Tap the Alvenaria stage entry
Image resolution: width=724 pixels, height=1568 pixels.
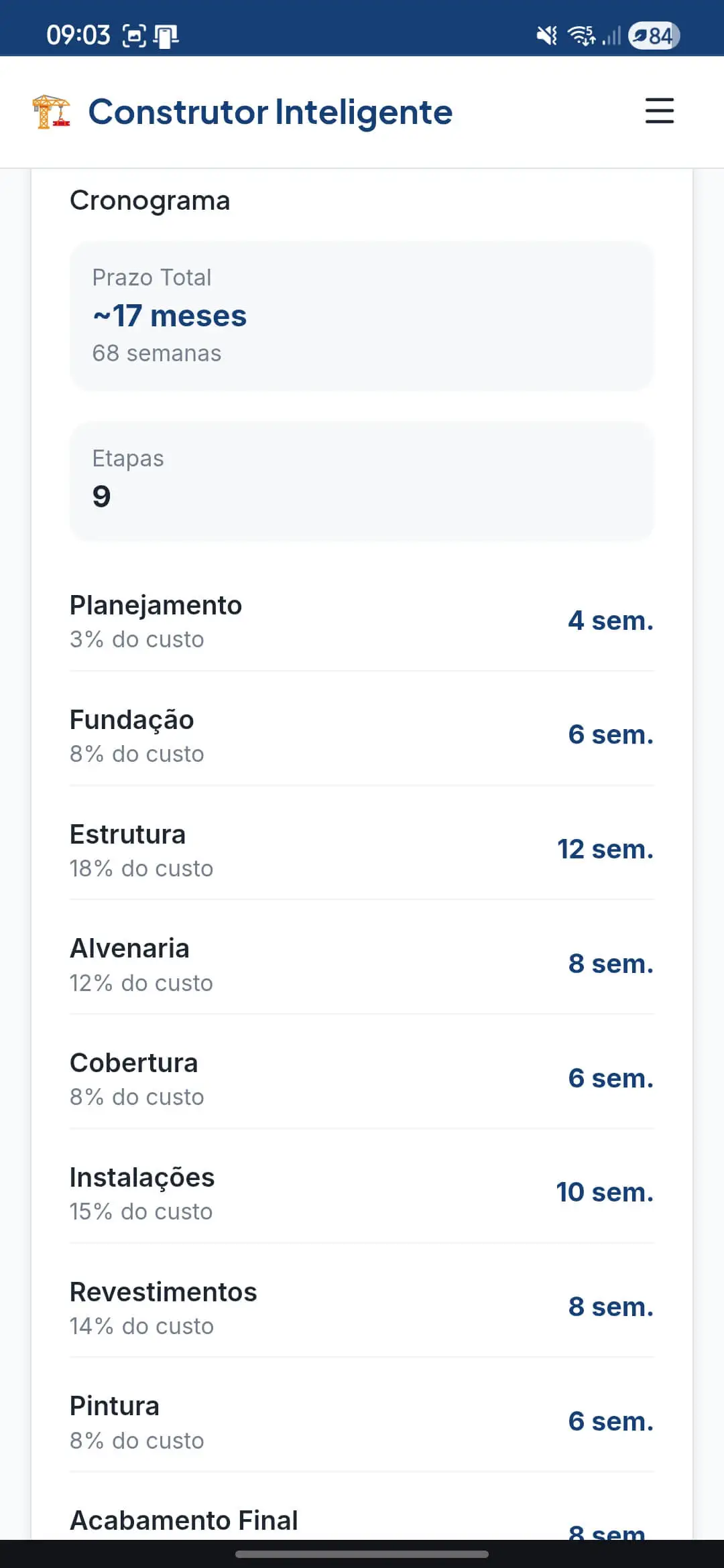[361, 964]
